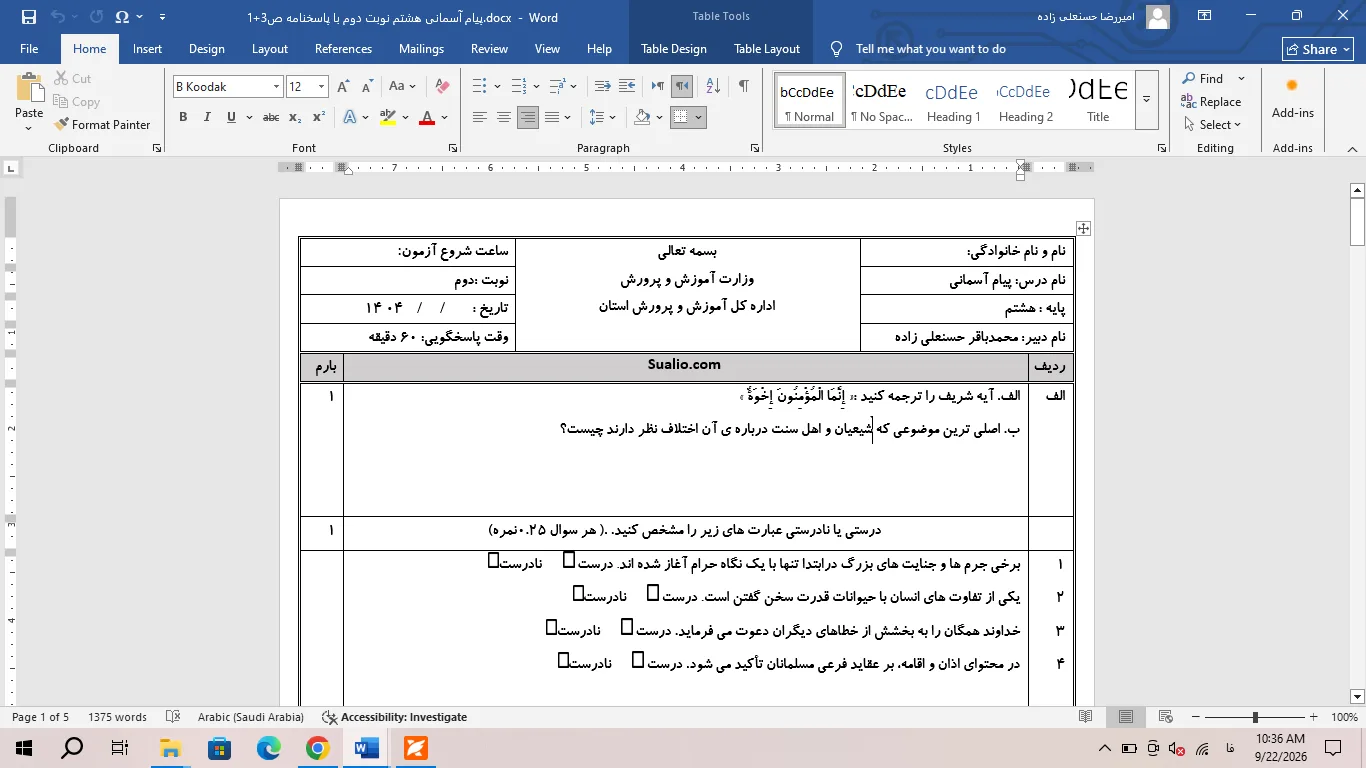1366x768 pixels.
Task: Apply yellow text highlight color
Action: click(388, 117)
